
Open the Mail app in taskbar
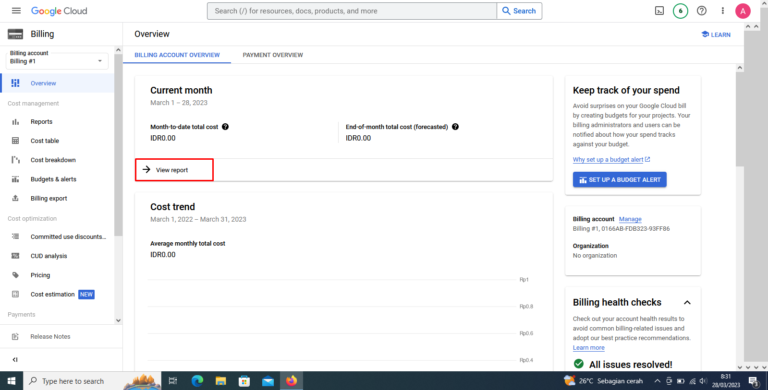[268, 381]
